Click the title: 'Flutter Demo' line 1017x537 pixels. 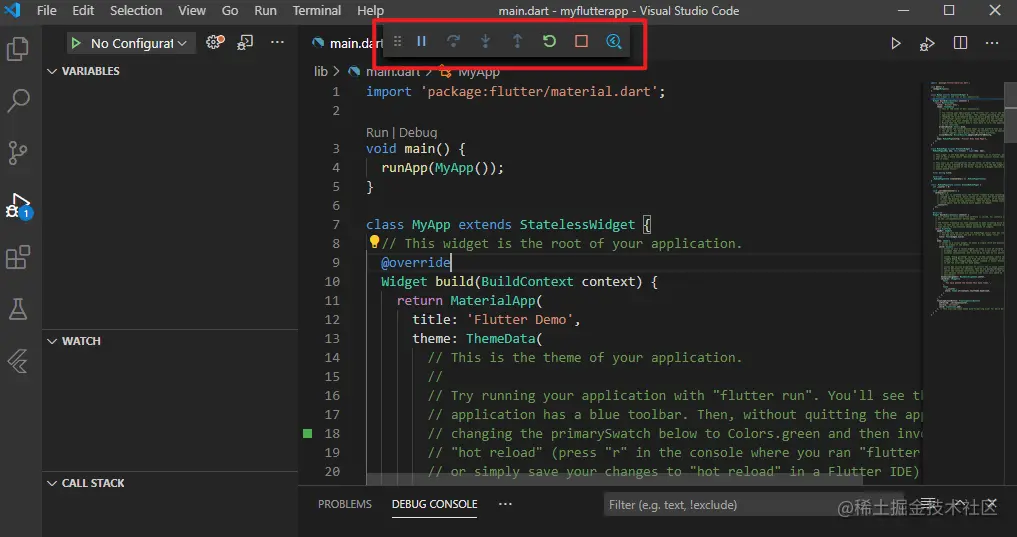[x=496, y=319]
